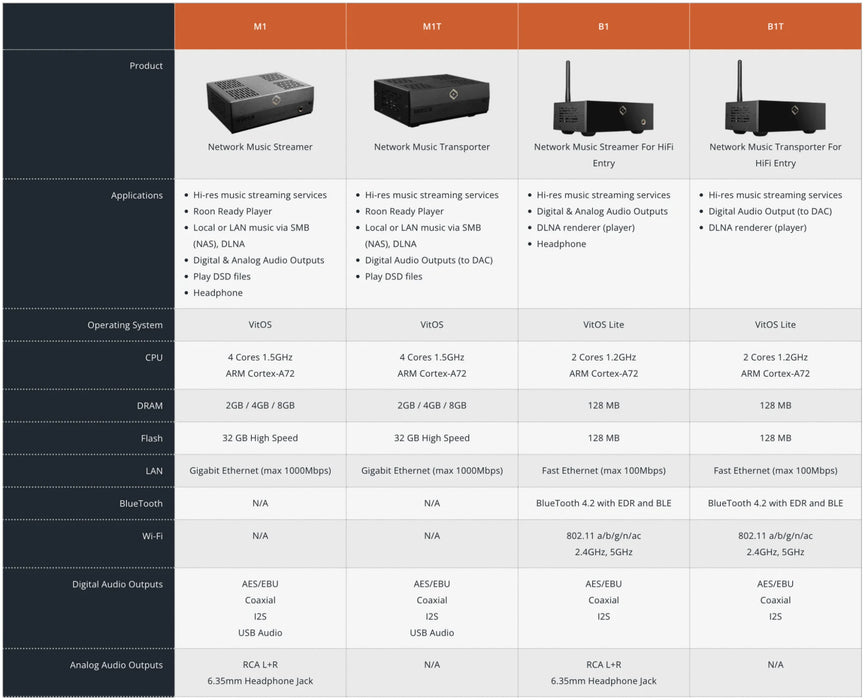Select the B1 'BlueTooth 4.2 with EDR and BLE' cell

[603, 503]
